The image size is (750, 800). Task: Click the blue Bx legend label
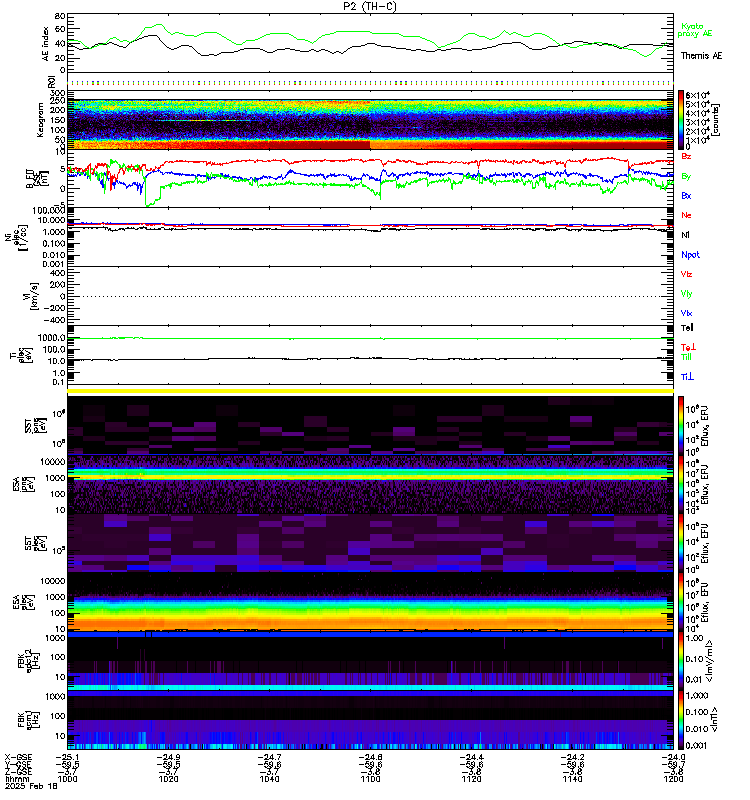pyautogui.click(x=686, y=196)
